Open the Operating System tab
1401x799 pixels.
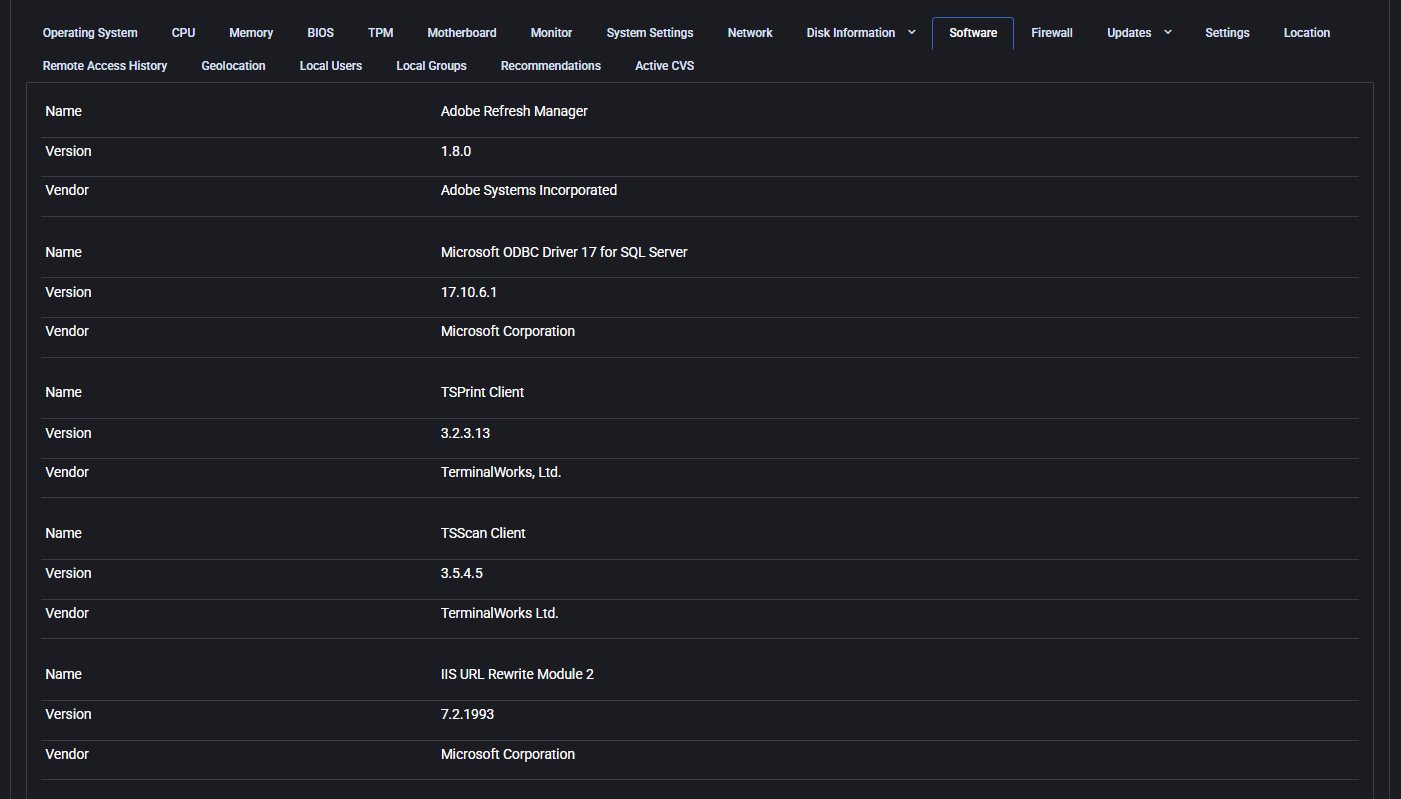(x=90, y=33)
